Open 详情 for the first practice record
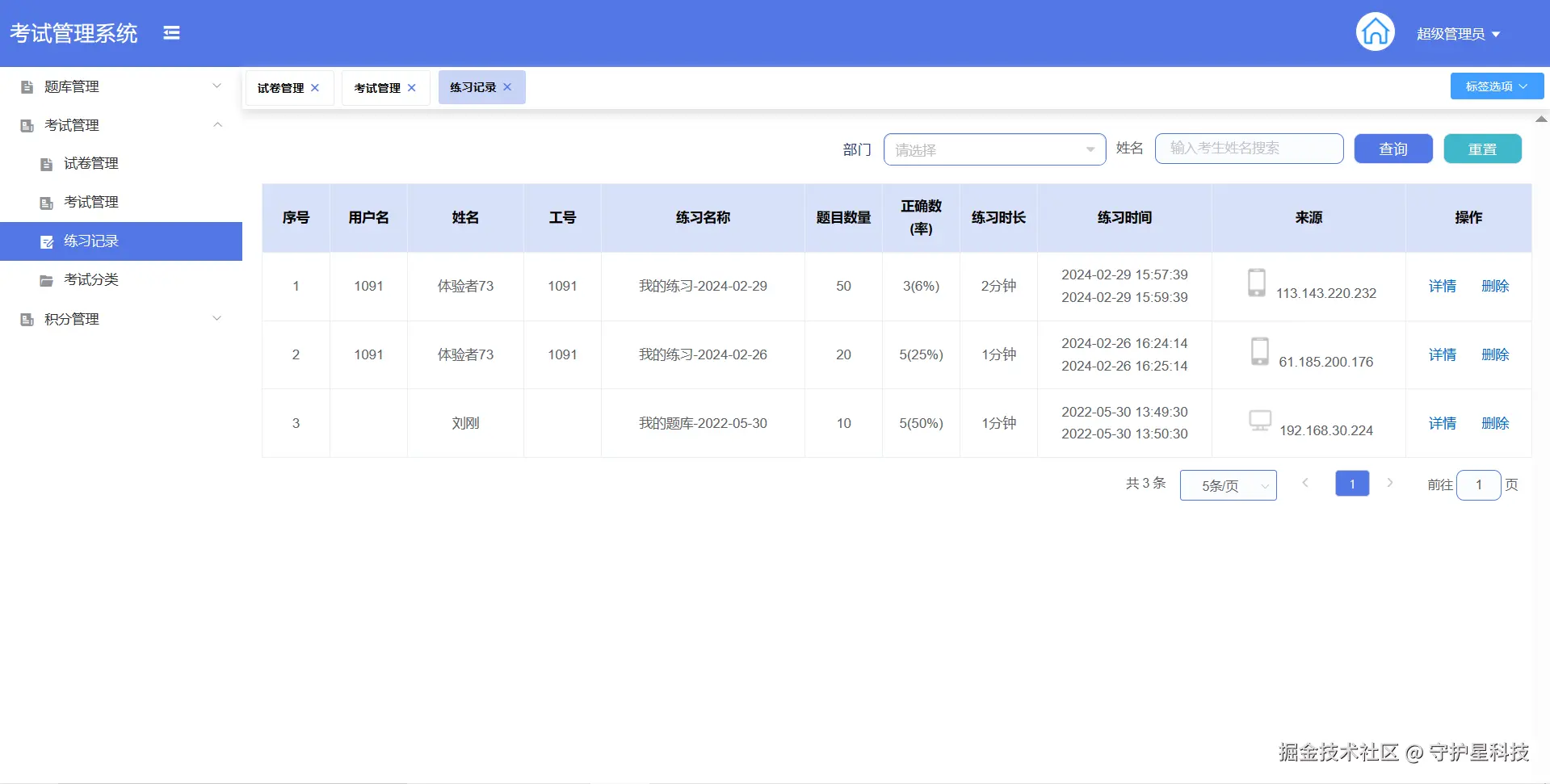The height and width of the screenshot is (784, 1550). tap(1441, 286)
